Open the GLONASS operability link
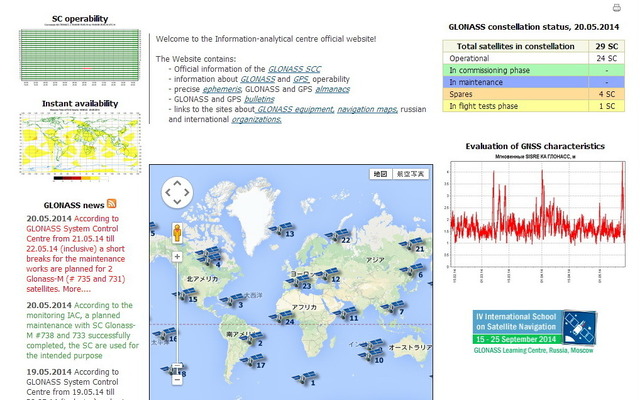The height and width of the screenshot is (400, 640). pos(258,79)
